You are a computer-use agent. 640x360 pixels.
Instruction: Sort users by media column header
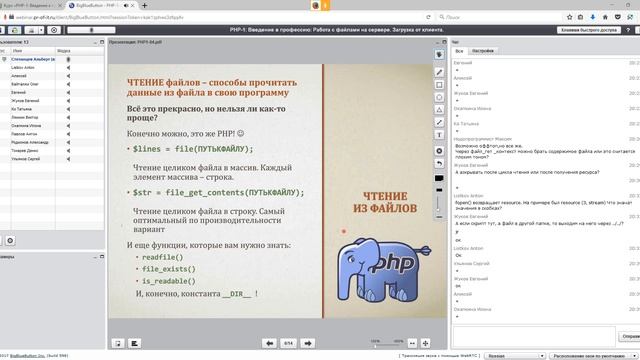tap(80, 51)
